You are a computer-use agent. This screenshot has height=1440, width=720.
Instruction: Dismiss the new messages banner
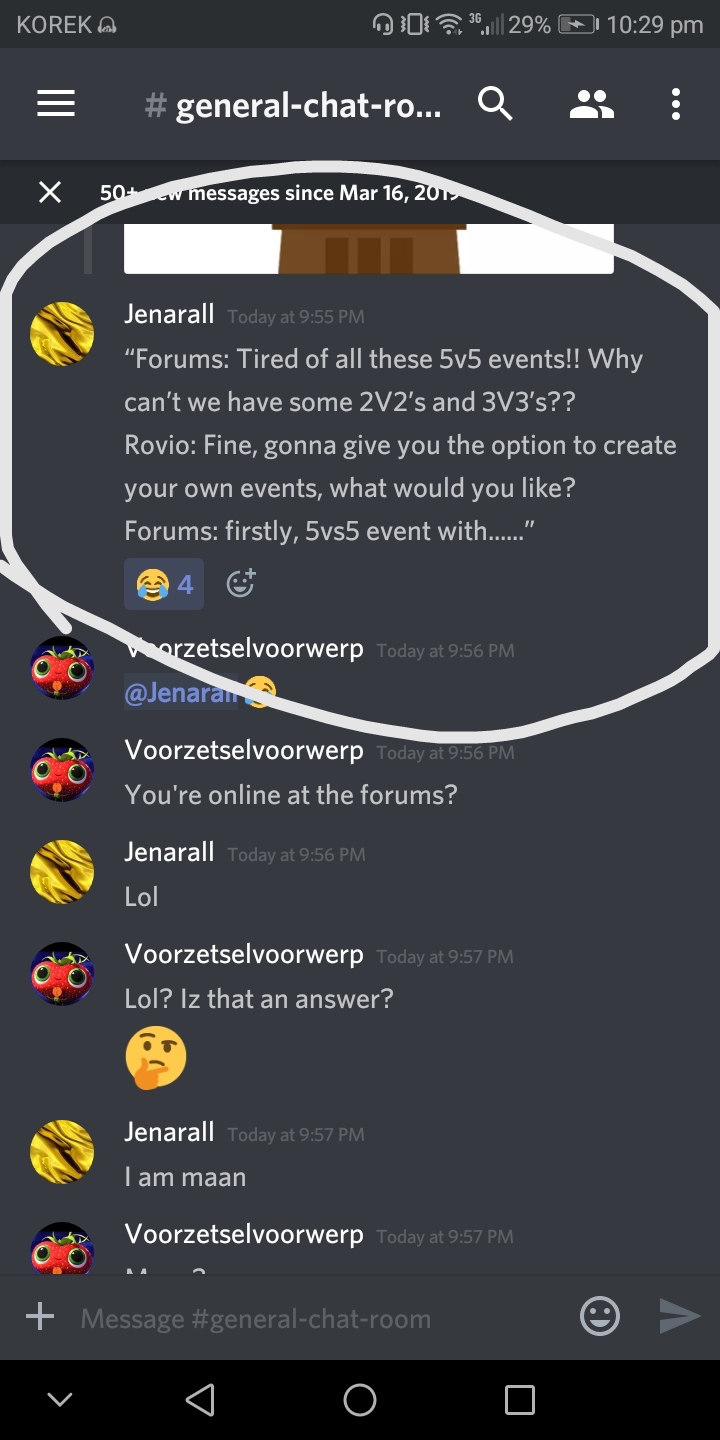click(49, 192)
